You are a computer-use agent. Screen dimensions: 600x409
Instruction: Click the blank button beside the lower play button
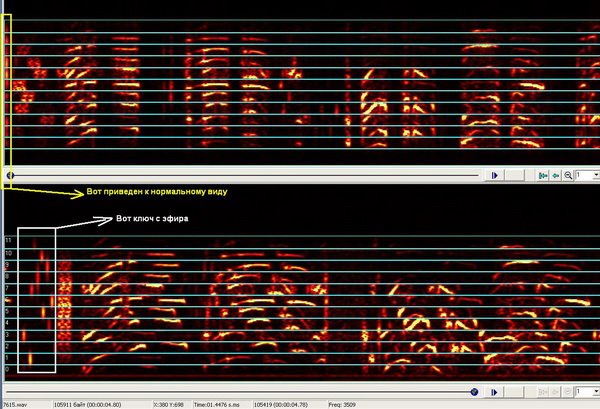tap(514, 392)
